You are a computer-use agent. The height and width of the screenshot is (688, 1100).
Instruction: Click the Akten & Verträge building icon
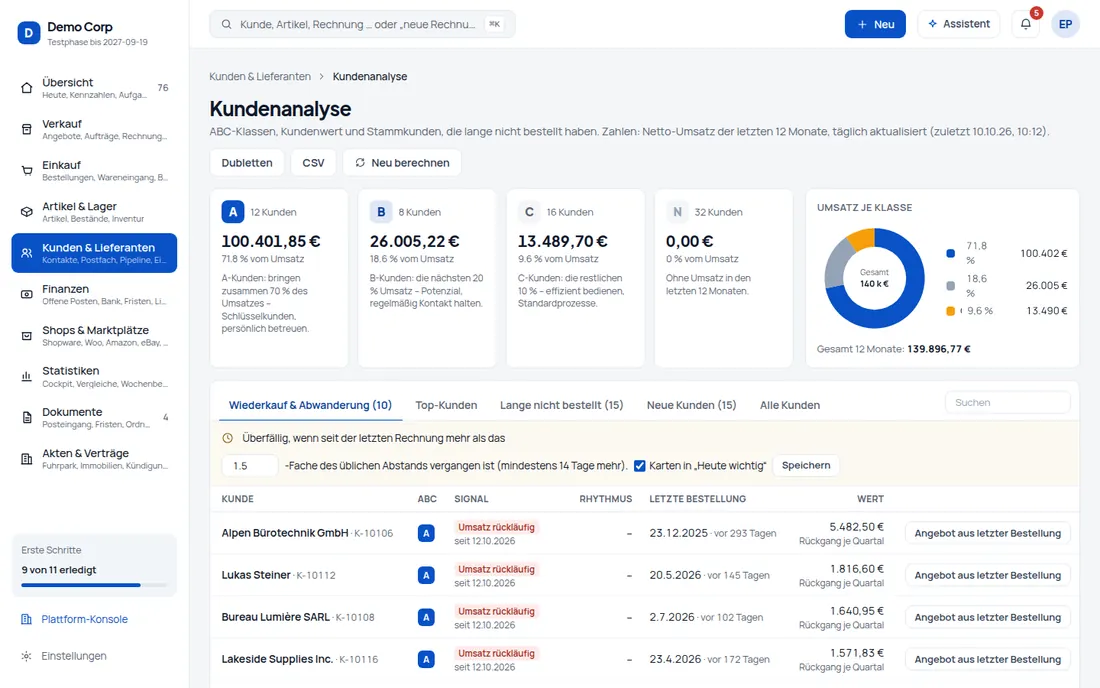pyautogui.click(x=27, y=459)
